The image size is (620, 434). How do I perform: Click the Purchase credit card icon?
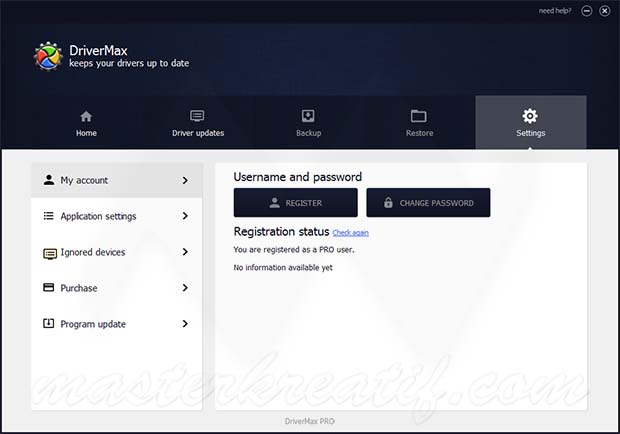[x=49, y=287]
